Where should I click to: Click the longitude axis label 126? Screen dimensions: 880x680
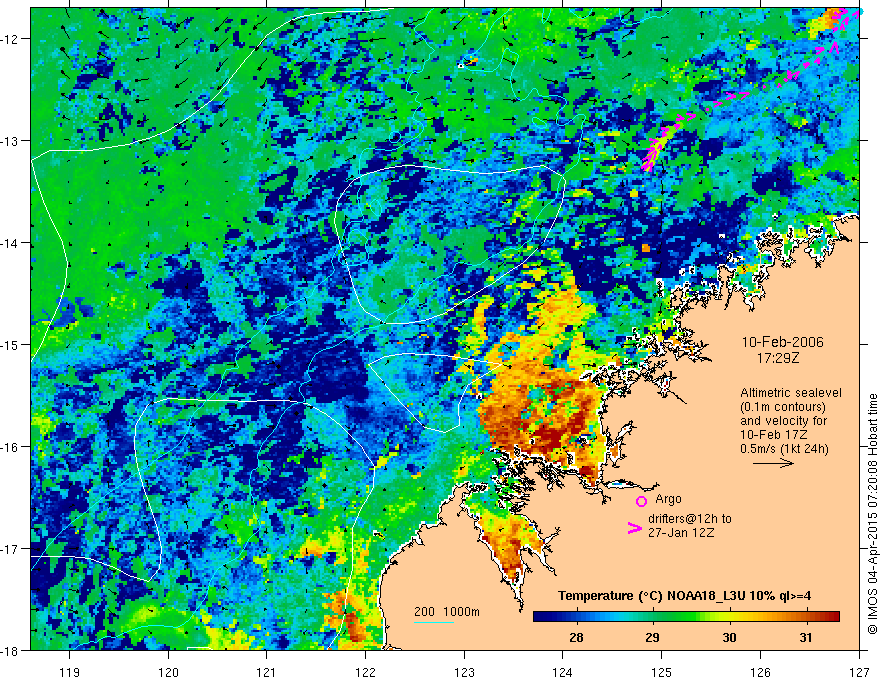click(x=760, y=672)
